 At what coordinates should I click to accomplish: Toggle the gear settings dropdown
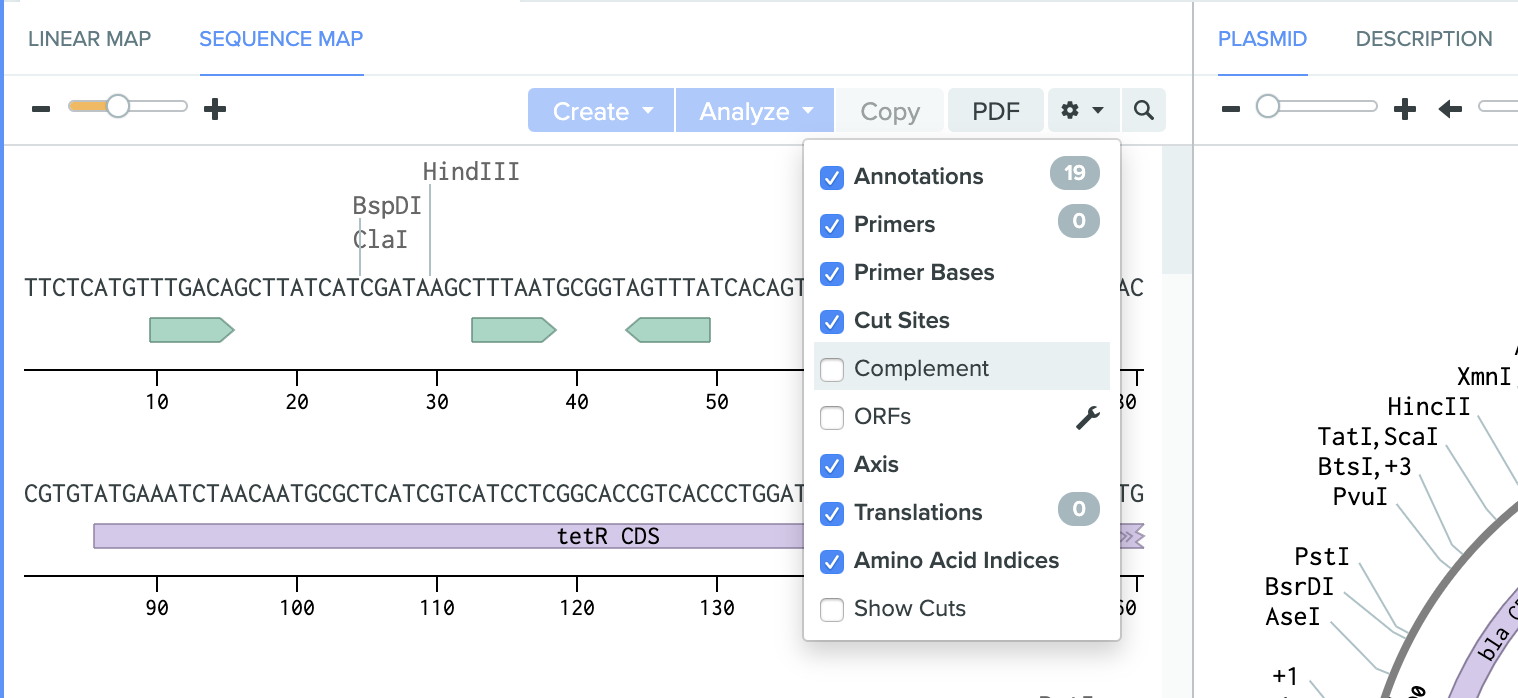pyautogui.click(x=1084, y=110)
